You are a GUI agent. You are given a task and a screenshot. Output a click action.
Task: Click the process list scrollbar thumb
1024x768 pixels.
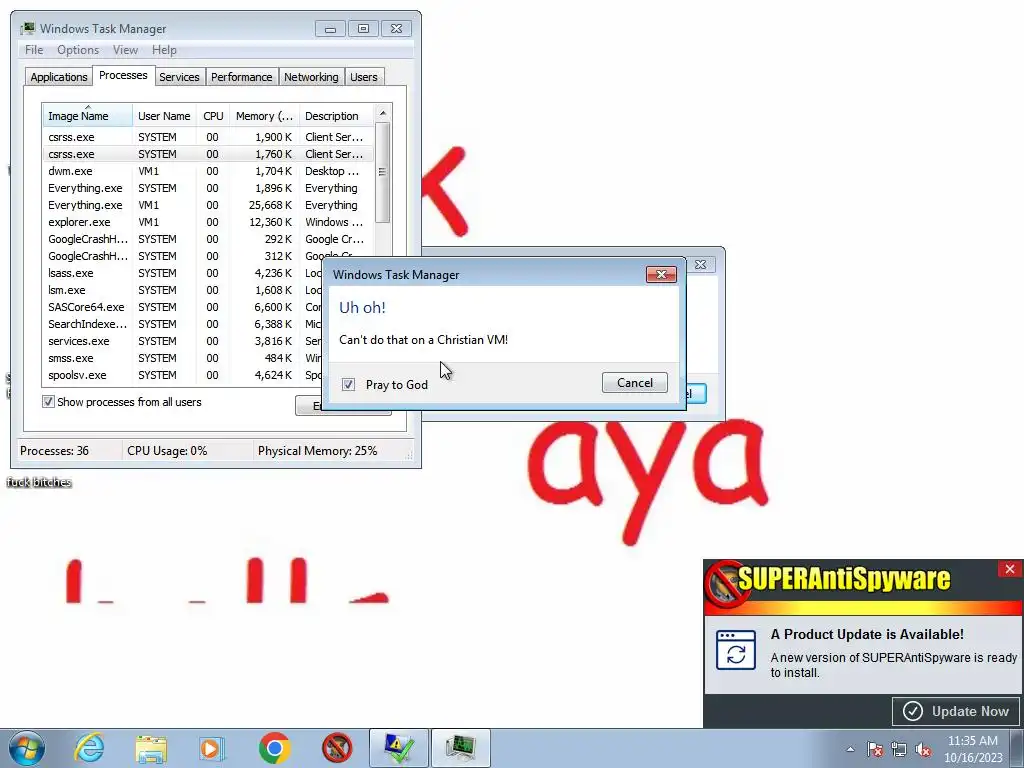(383, 172)
